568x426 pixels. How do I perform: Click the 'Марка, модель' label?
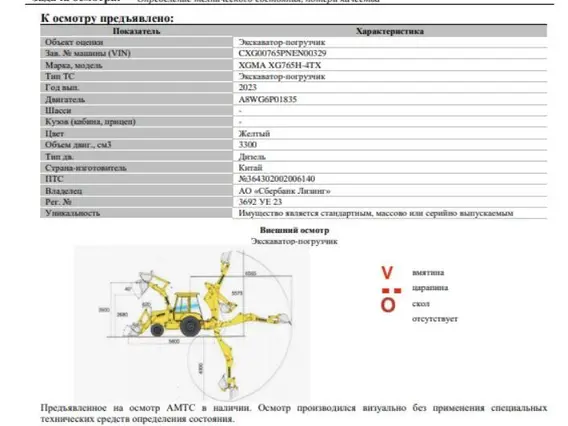point(74,65)
